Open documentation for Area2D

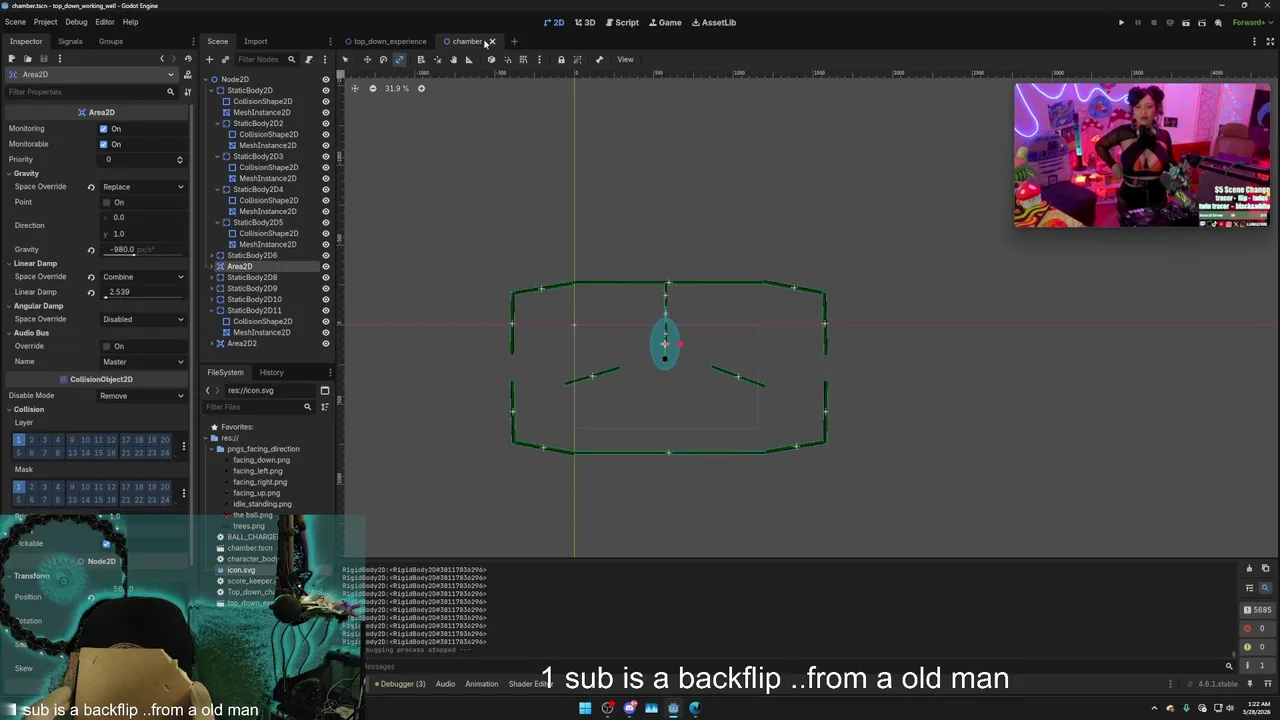click(187, 74)
